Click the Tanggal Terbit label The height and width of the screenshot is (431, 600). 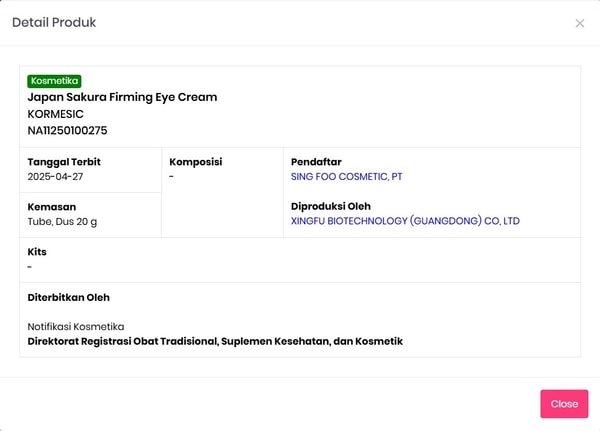[64, 162]
